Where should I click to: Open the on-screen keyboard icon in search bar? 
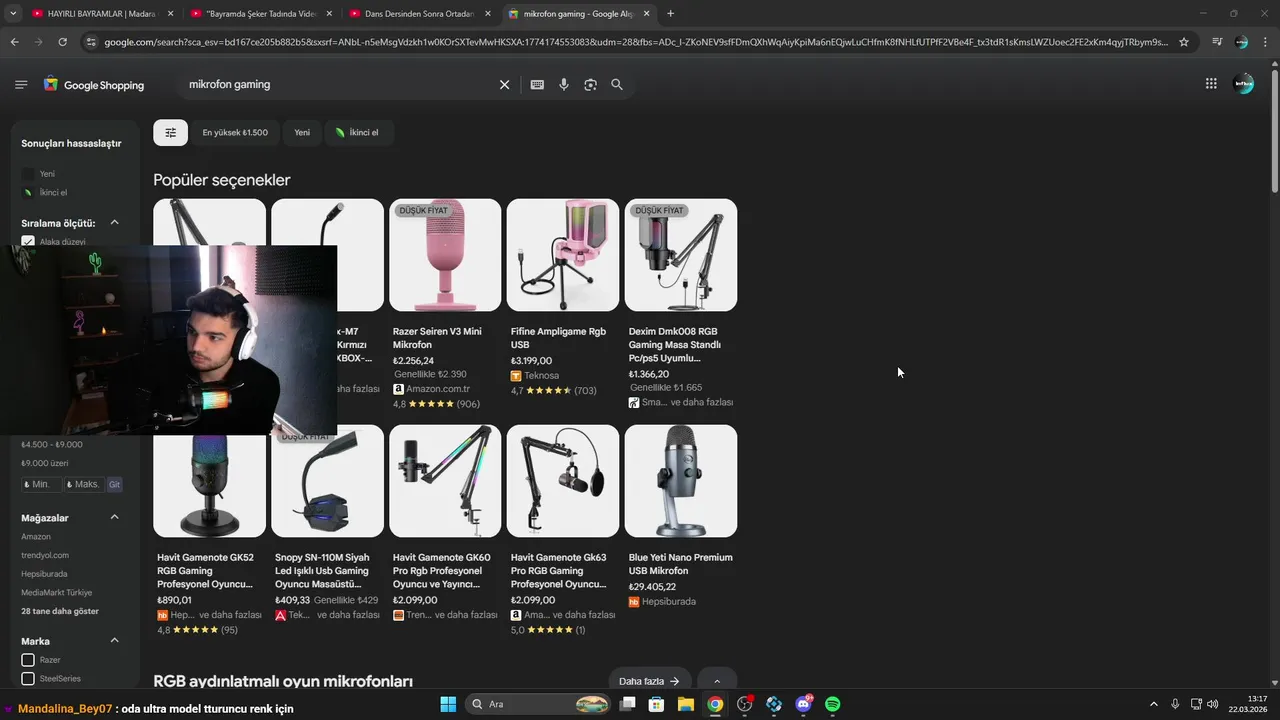click(x=537, y=85)
